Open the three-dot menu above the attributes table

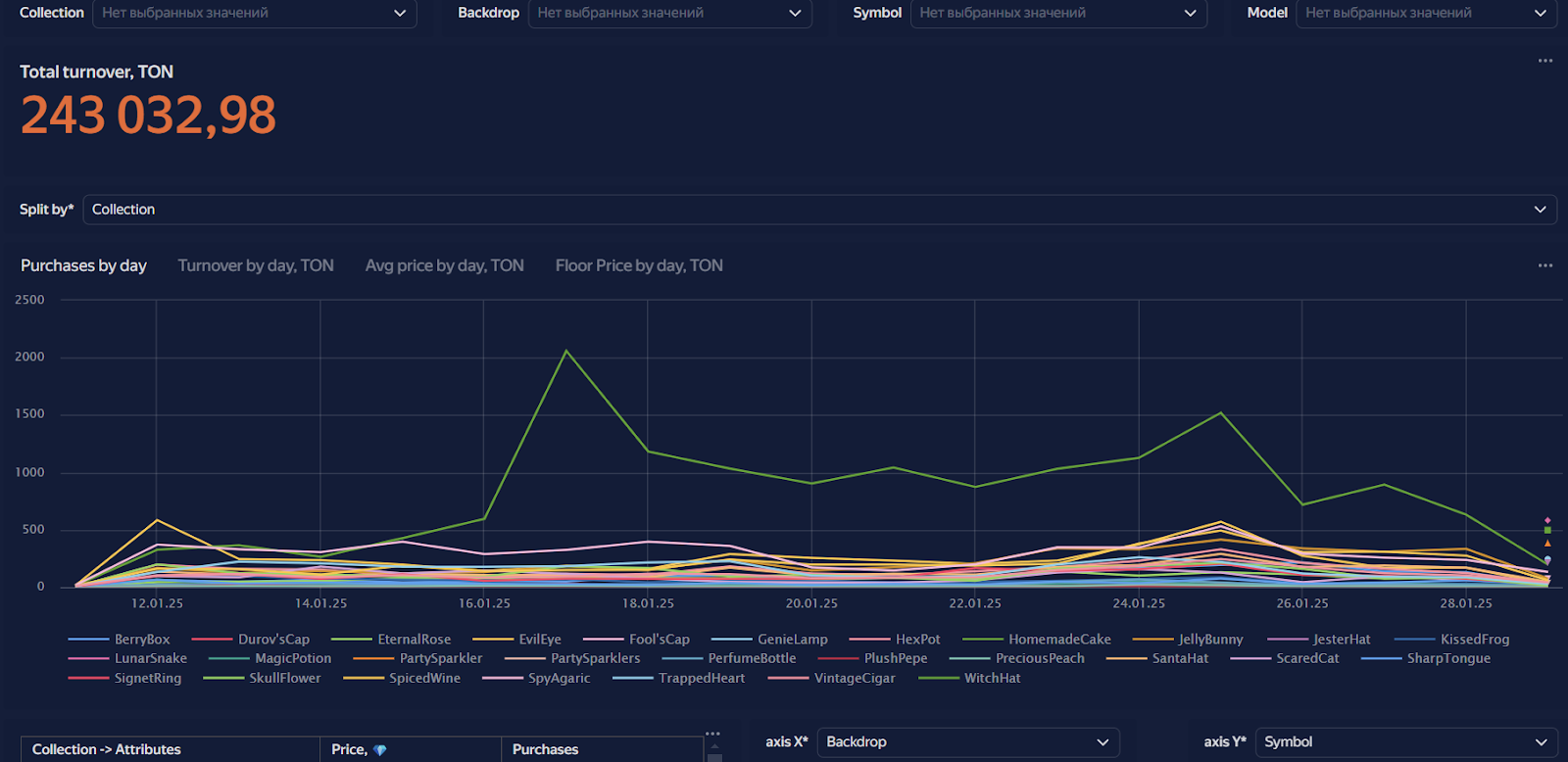[712, 734]
